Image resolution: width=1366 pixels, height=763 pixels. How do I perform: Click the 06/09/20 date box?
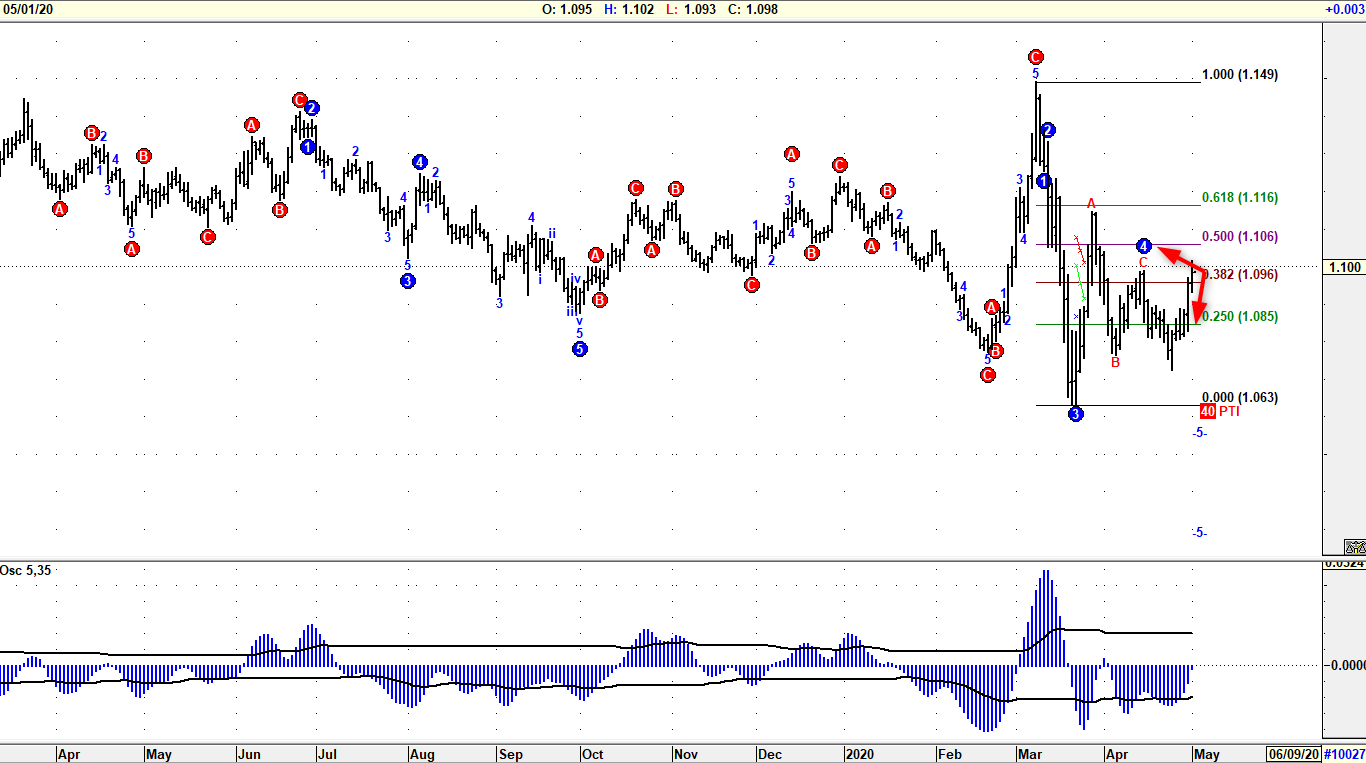[x=1293, y=754]
